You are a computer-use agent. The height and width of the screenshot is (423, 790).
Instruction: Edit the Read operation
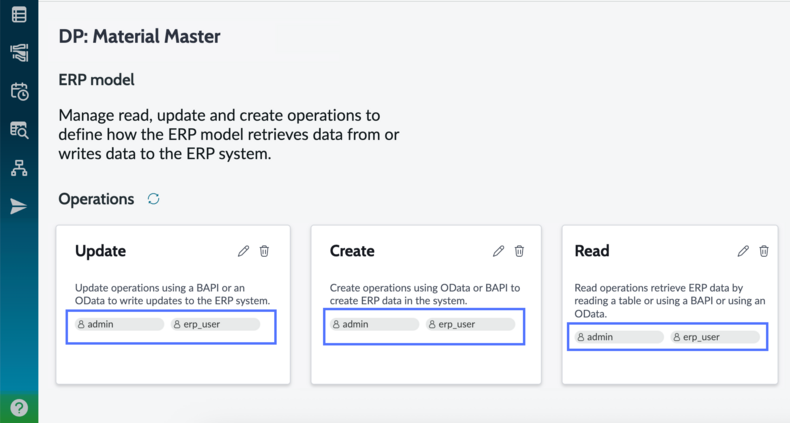pyautogui.click(x=743, y=251)
